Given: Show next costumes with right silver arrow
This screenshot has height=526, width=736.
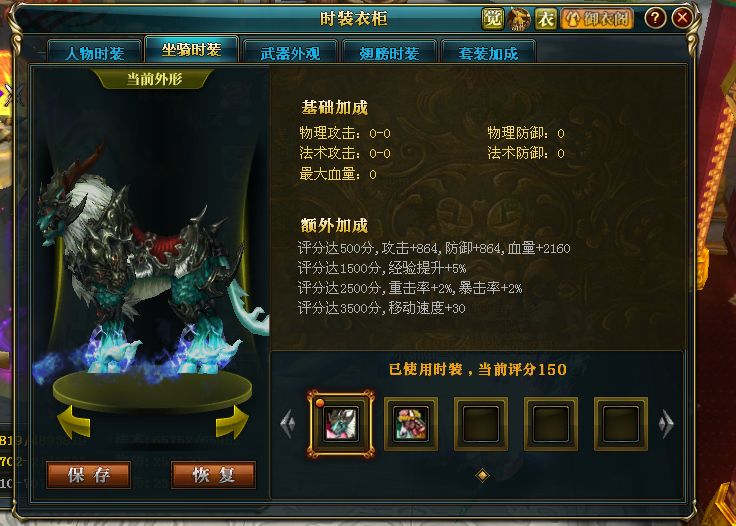Looking at the screenshot, I should tap(666, 424).
